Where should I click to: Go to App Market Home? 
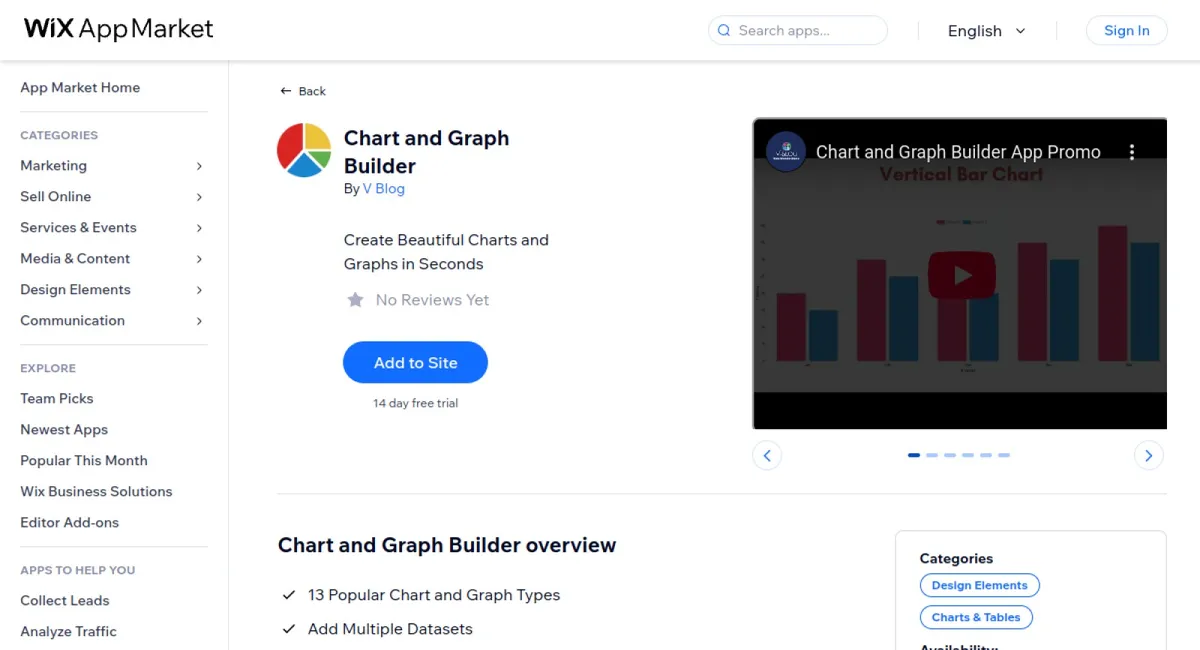[x=80, y=87]
